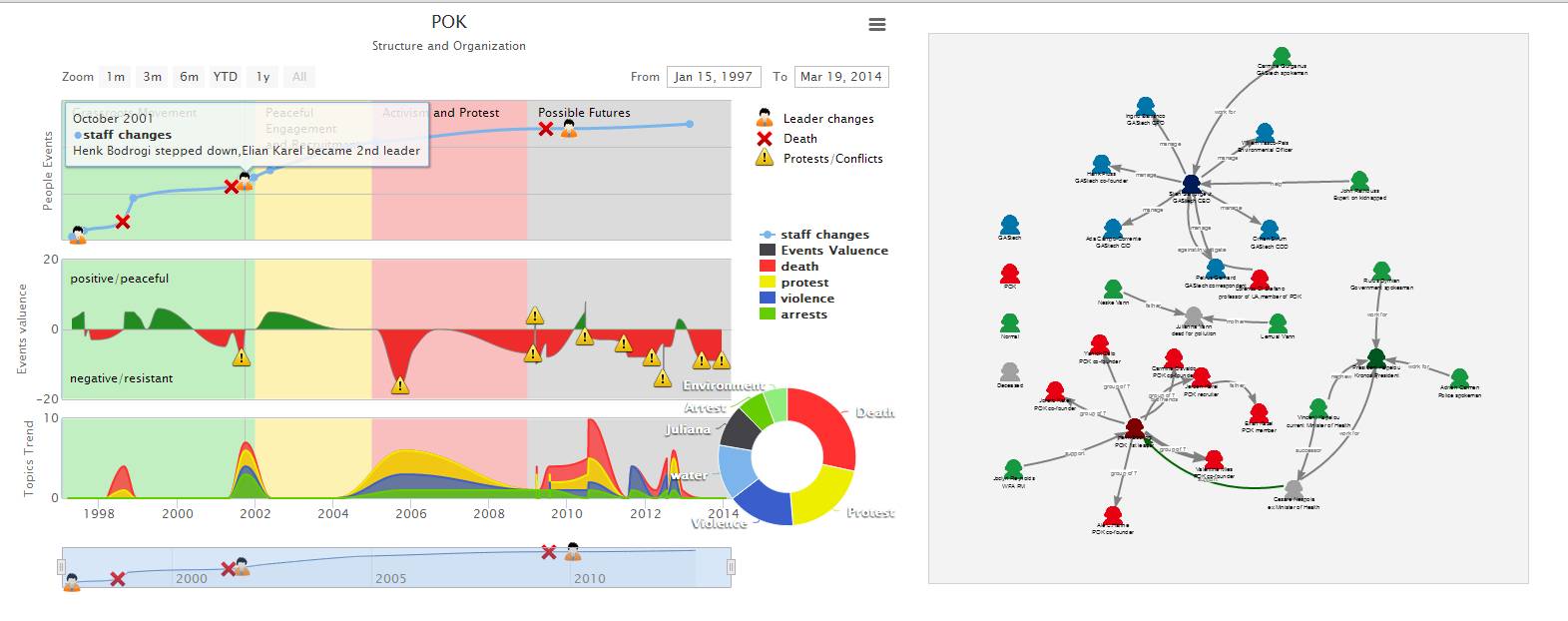Click the ex-Minister of Health grey node
This screenshot has height=621, width=1568.
click(x=1294, y=488)
